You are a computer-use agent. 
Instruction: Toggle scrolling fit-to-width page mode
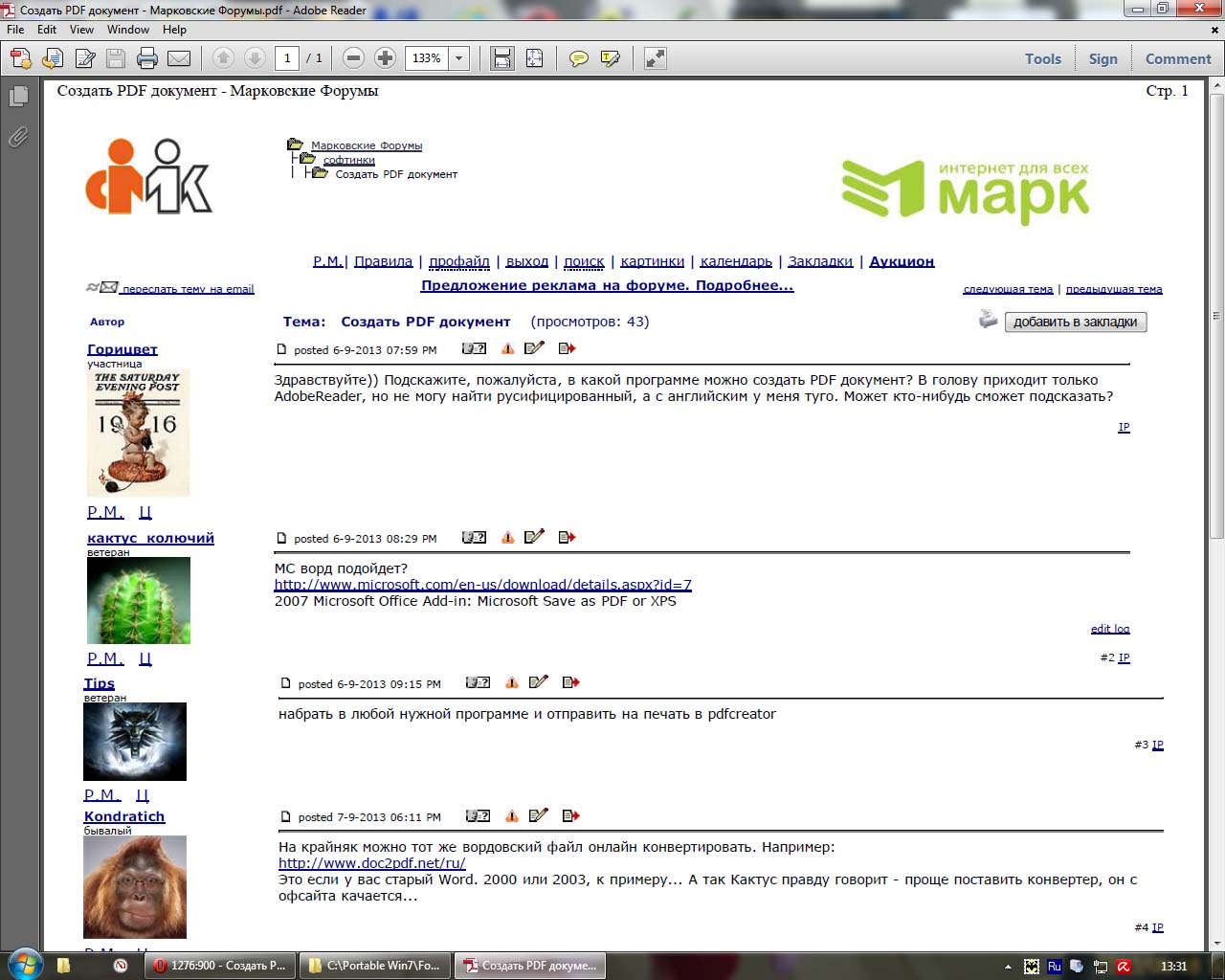coord(502,59)
